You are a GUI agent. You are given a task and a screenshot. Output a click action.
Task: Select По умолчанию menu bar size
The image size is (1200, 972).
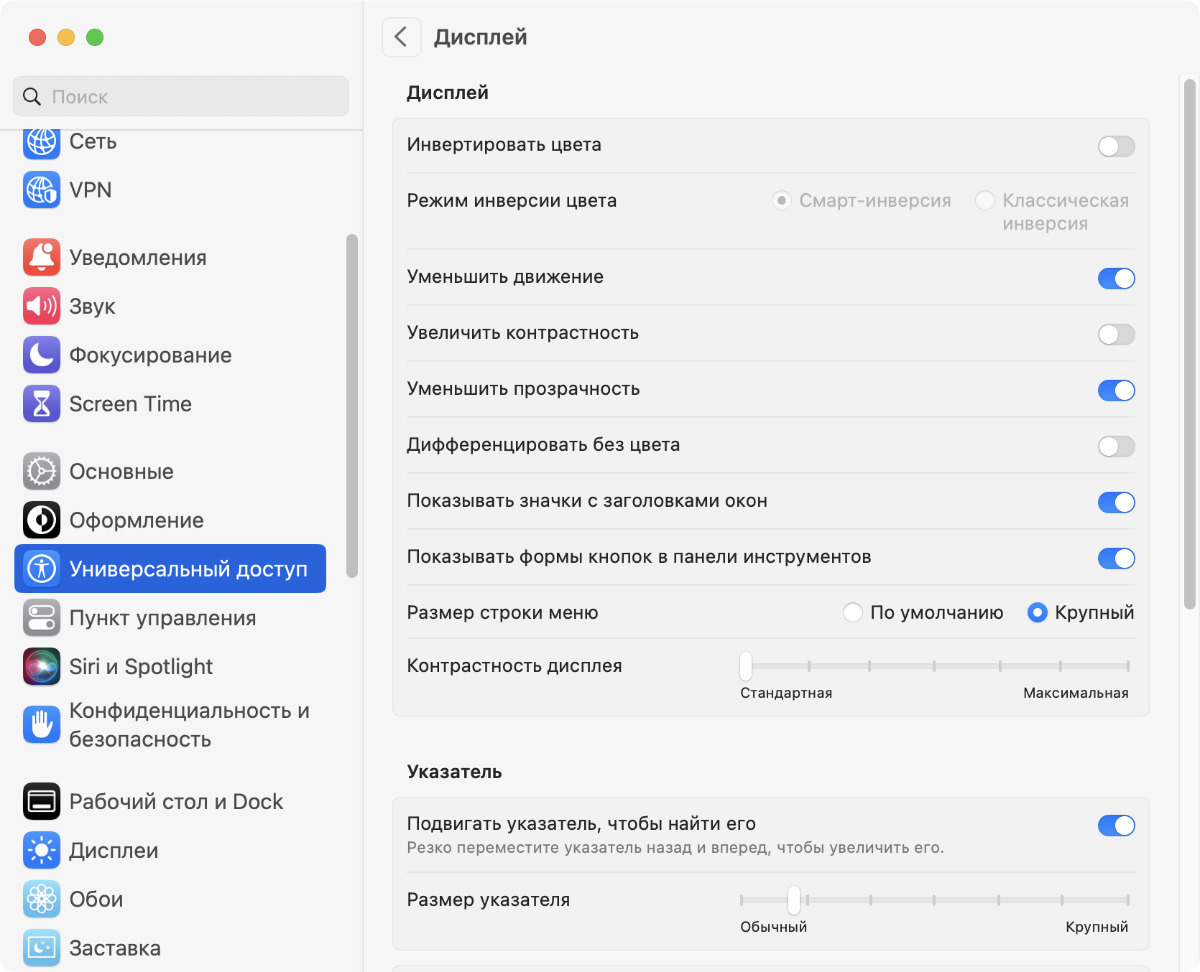click(x=853, y=612)
